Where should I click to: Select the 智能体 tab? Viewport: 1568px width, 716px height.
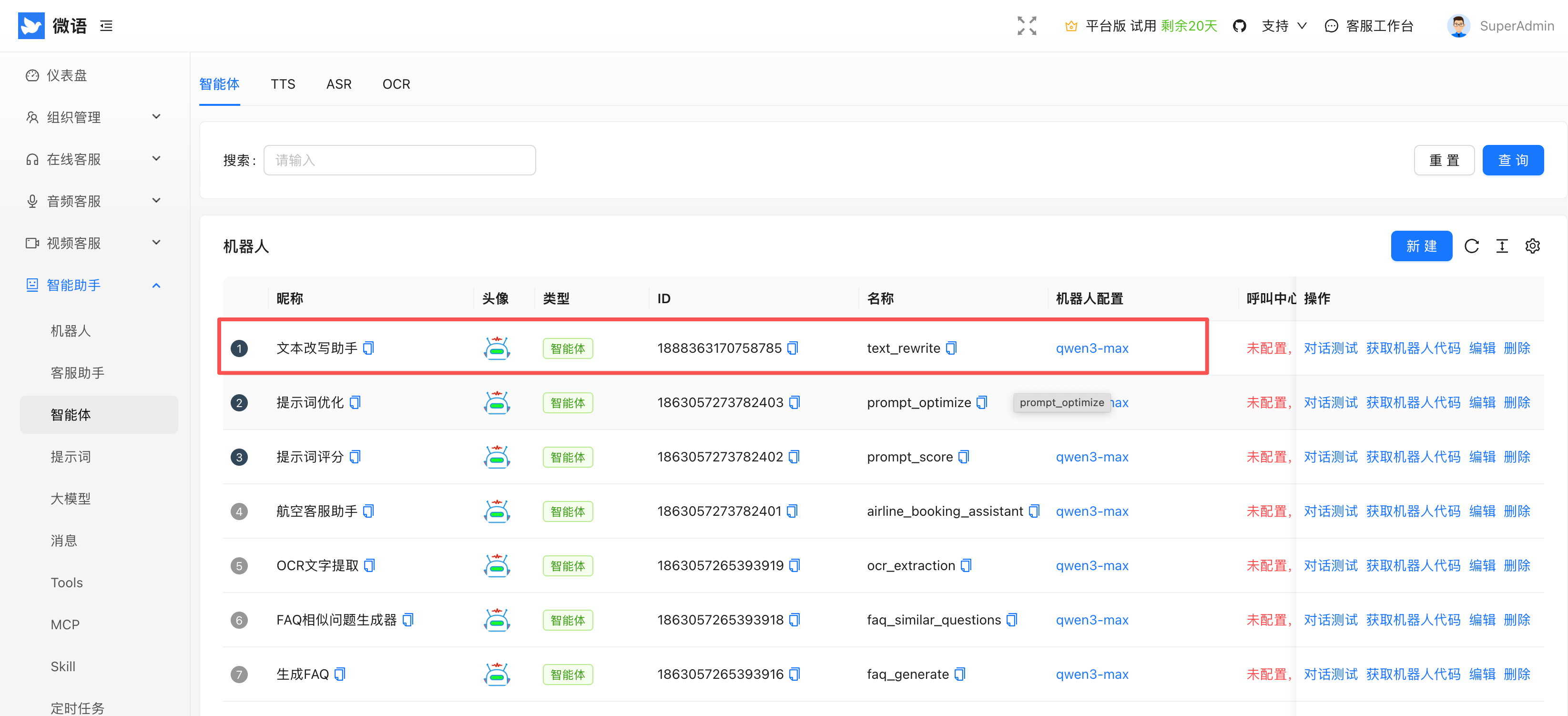click(x=220, y=84)
